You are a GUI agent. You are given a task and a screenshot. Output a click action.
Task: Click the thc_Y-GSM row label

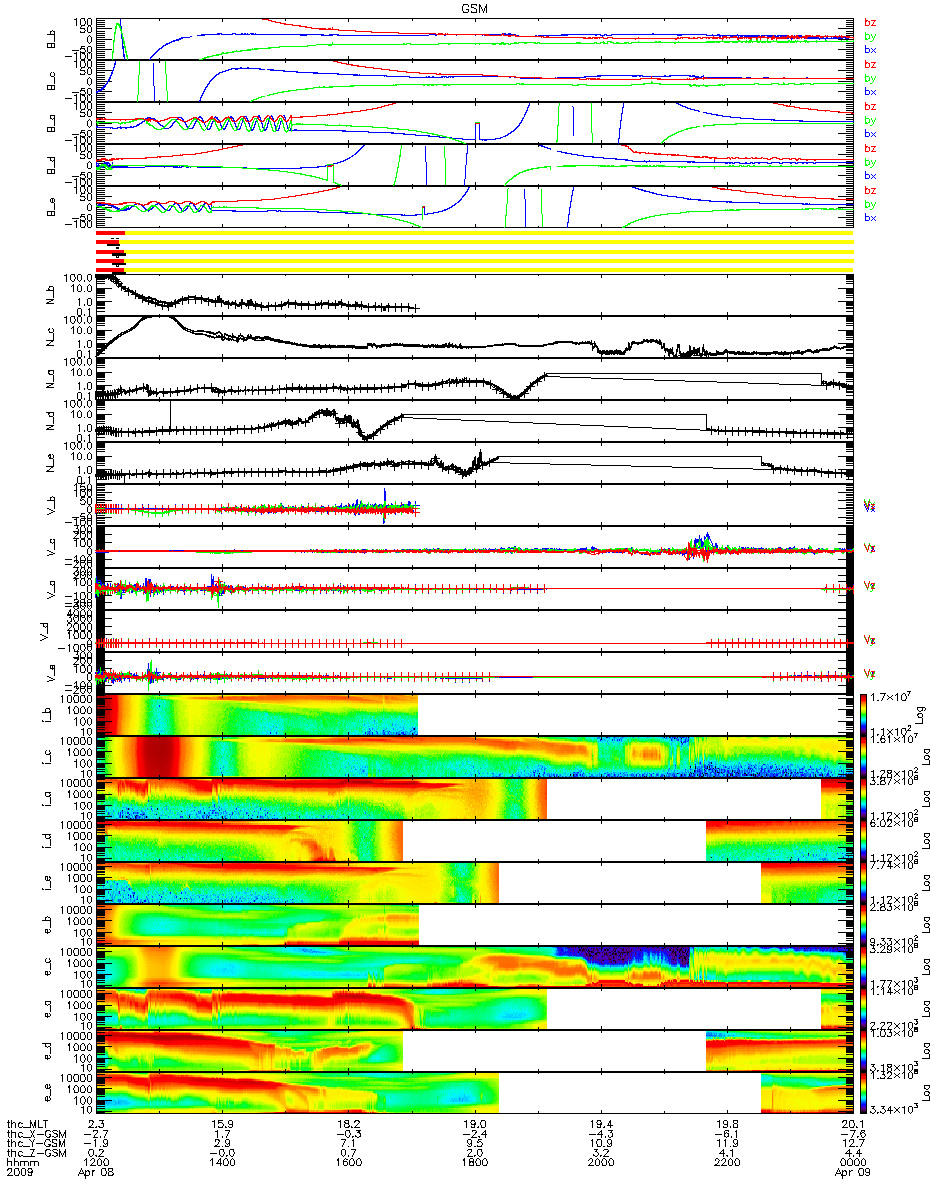(37, 1144)
